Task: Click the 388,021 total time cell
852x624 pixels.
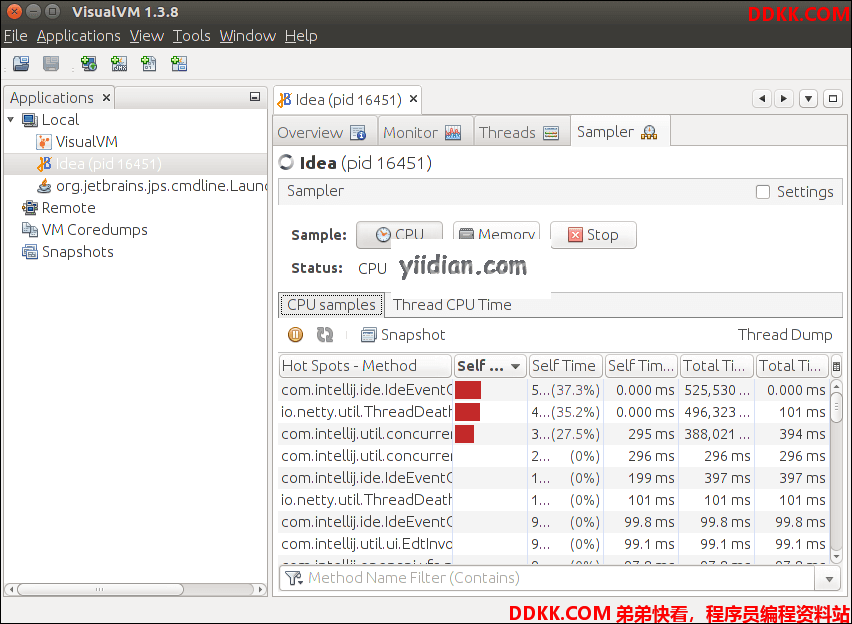Action: [x=717, y=434]
